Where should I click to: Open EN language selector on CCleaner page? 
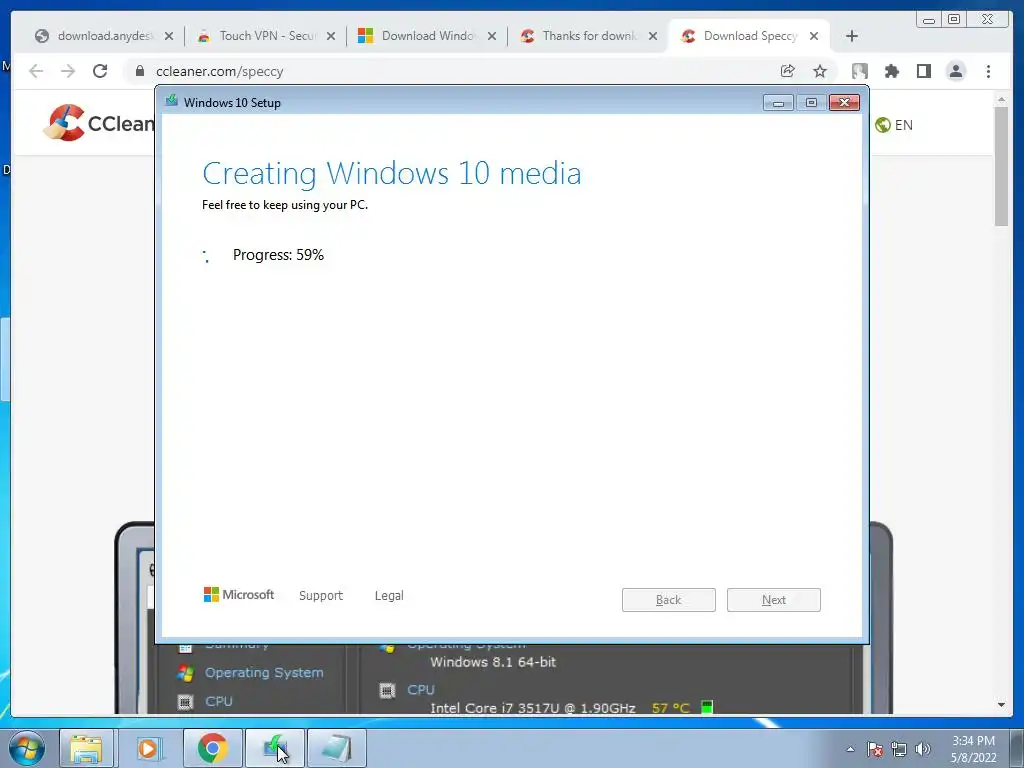click(x=893, y=125)
